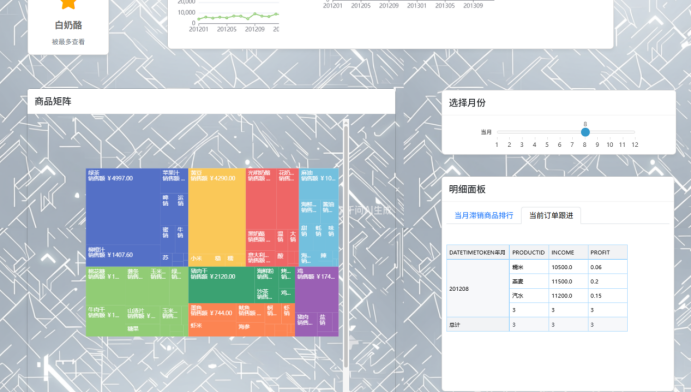691x392 pixels.
Task: Select the blue 绿茶 ¥4997.00 treemap tile
Action: tap(123, 206)
